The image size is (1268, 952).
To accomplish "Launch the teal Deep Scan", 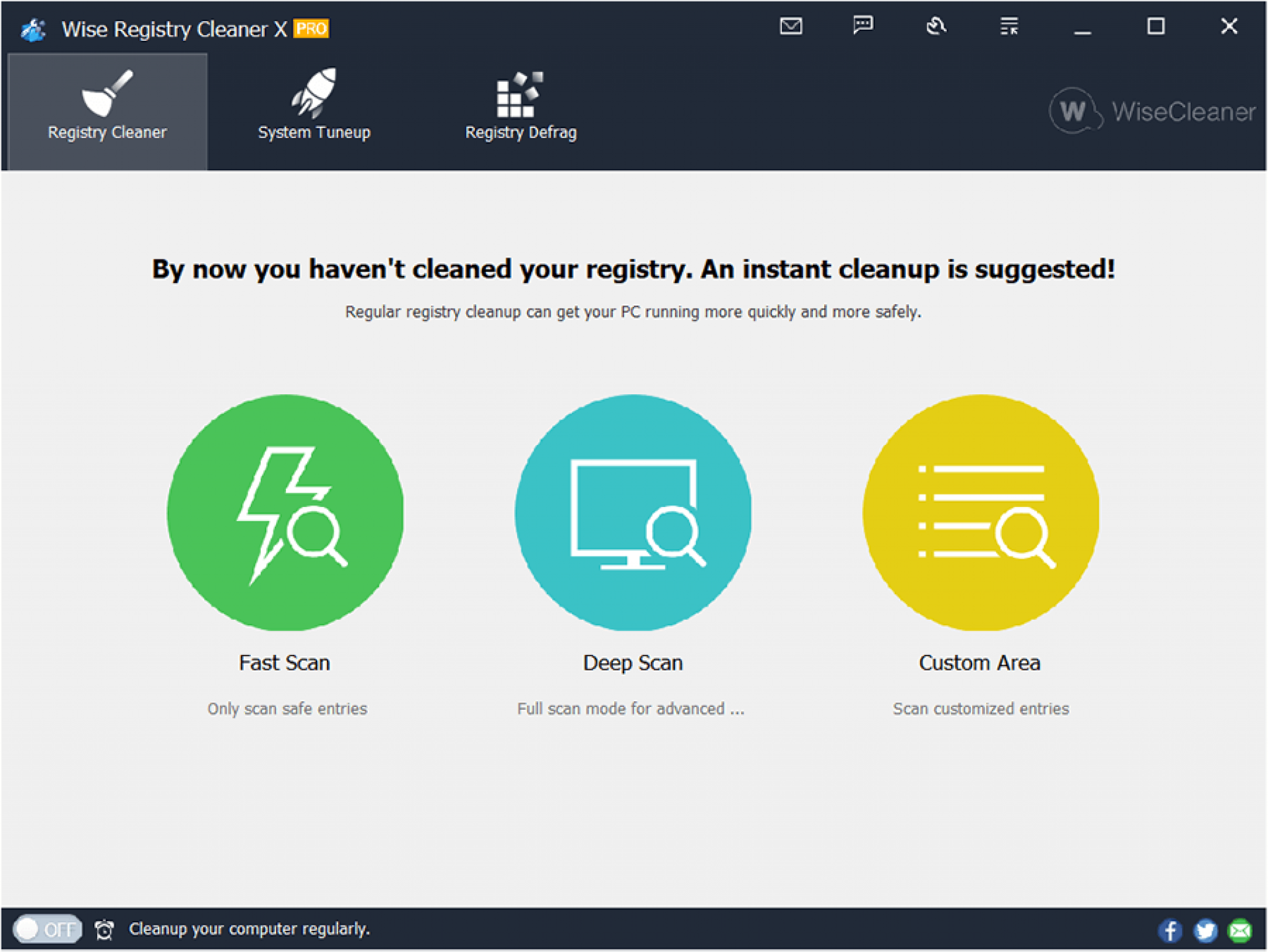I will tap(633, 513).
